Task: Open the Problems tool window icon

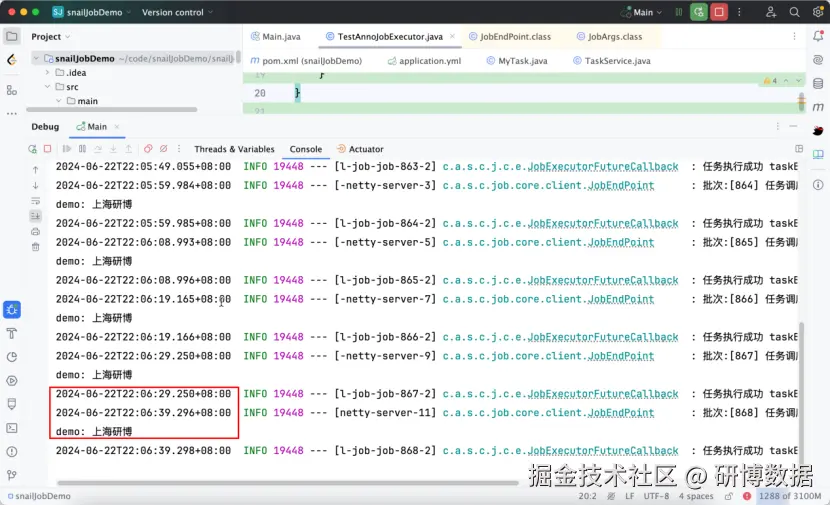Action: tap(12, 451)
